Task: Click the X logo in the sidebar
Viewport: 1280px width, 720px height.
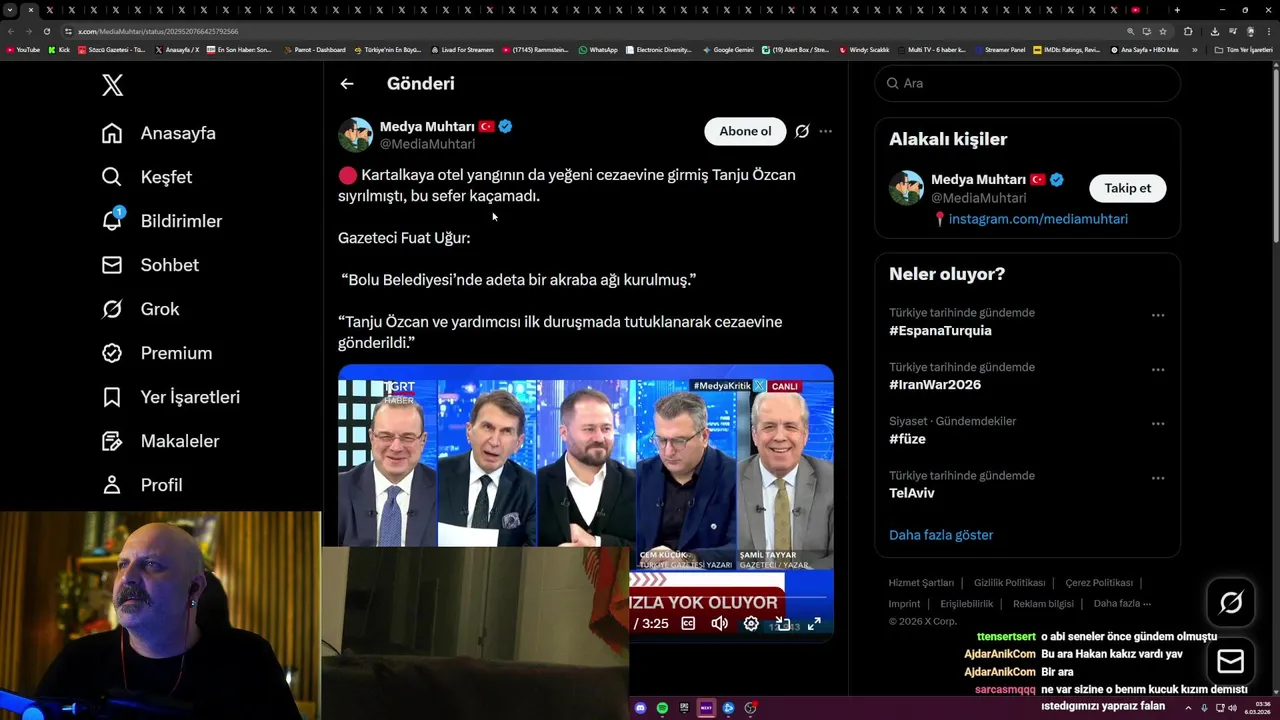Action: tap(113, 85)
